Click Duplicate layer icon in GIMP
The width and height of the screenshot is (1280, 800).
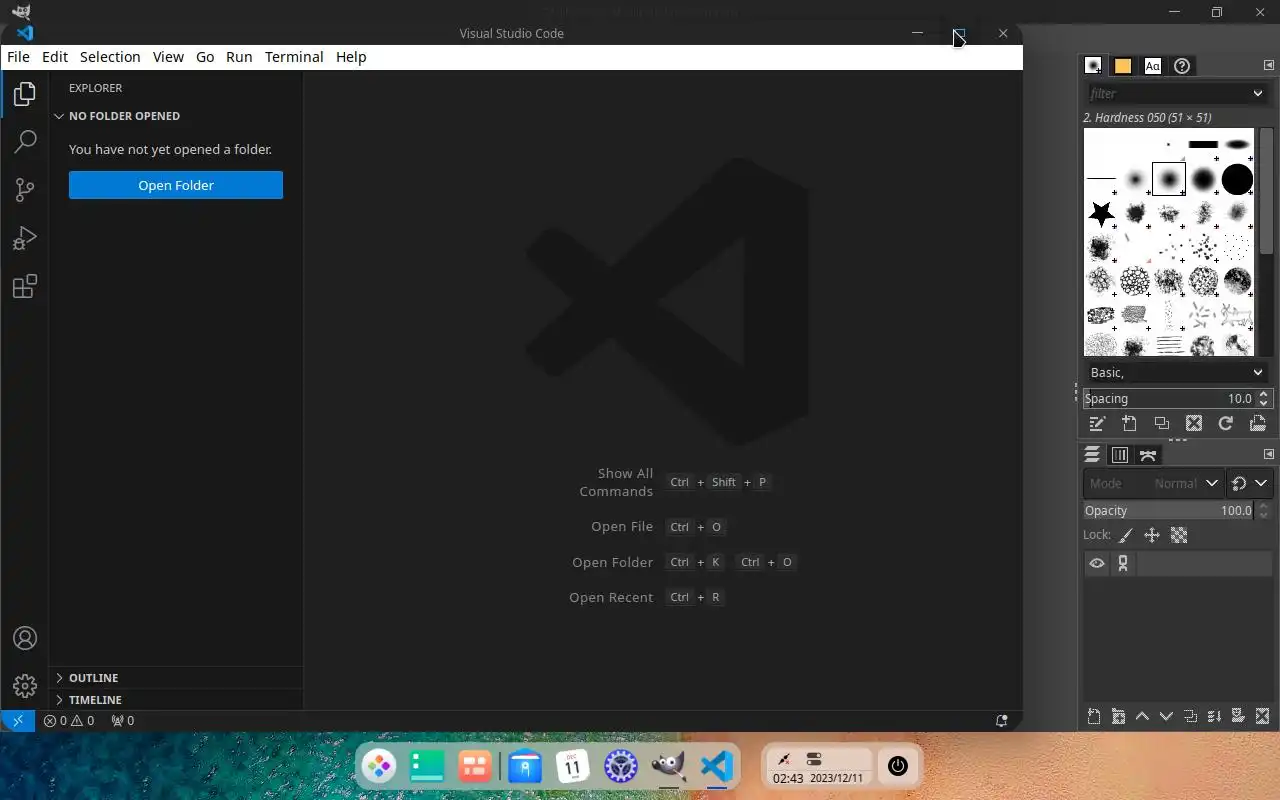1190,717
